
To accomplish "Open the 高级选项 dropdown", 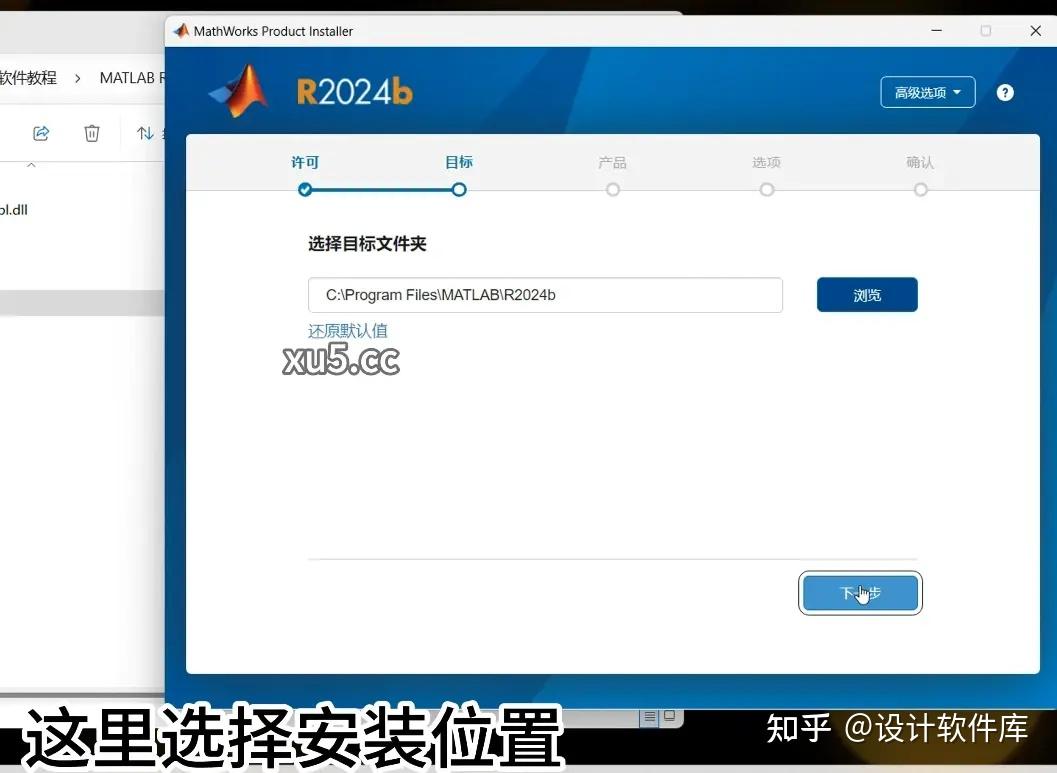I will point(927,91).
